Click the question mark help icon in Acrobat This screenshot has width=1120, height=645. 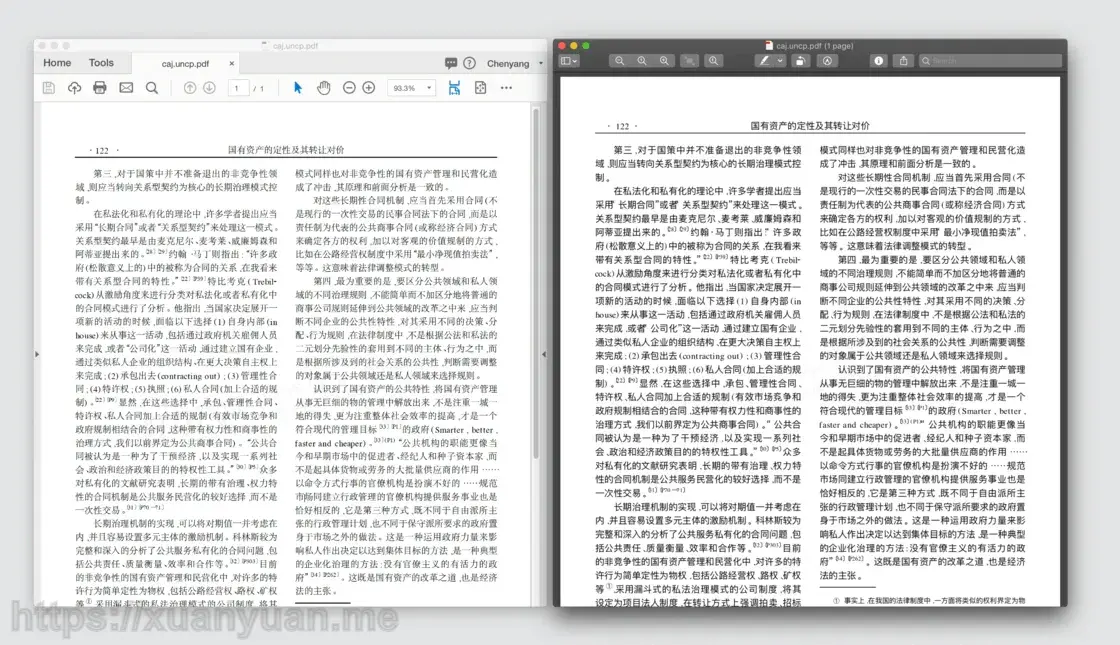[469, 63]
